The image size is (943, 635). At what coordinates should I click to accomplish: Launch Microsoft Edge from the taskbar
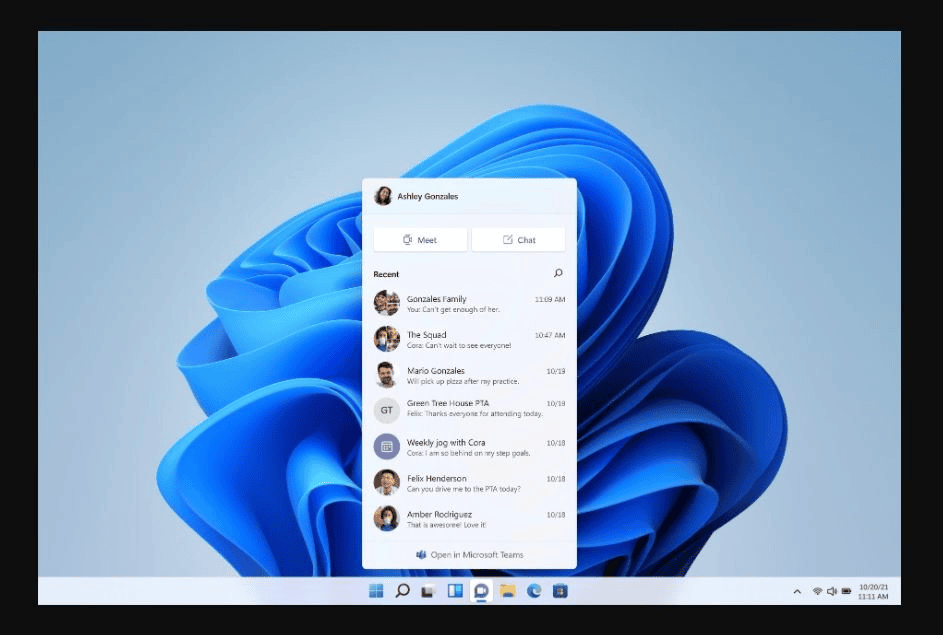[534, 591]
